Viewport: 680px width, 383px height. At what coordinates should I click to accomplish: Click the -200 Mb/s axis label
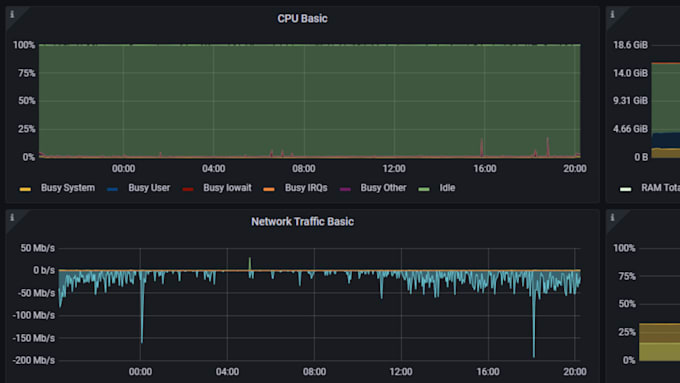coord(34,360)
